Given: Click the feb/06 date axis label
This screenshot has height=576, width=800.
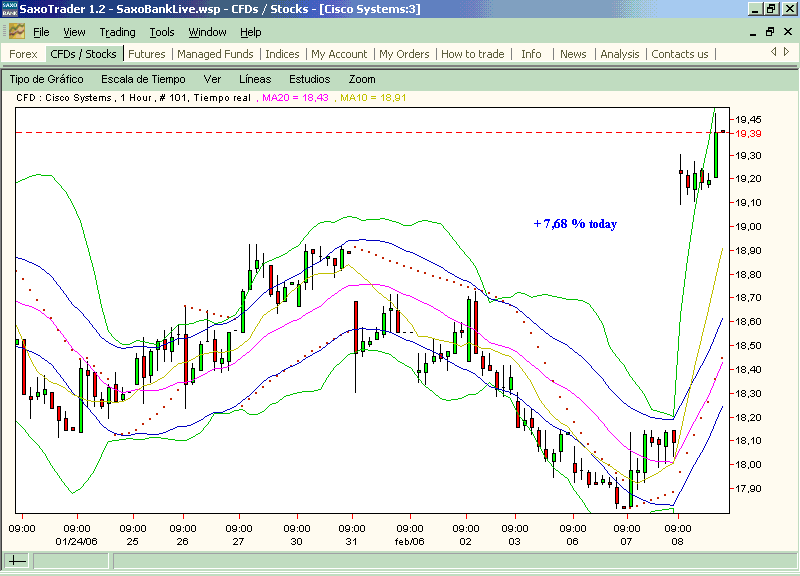Looking at the screenshot, I should [x=410, y=541].
